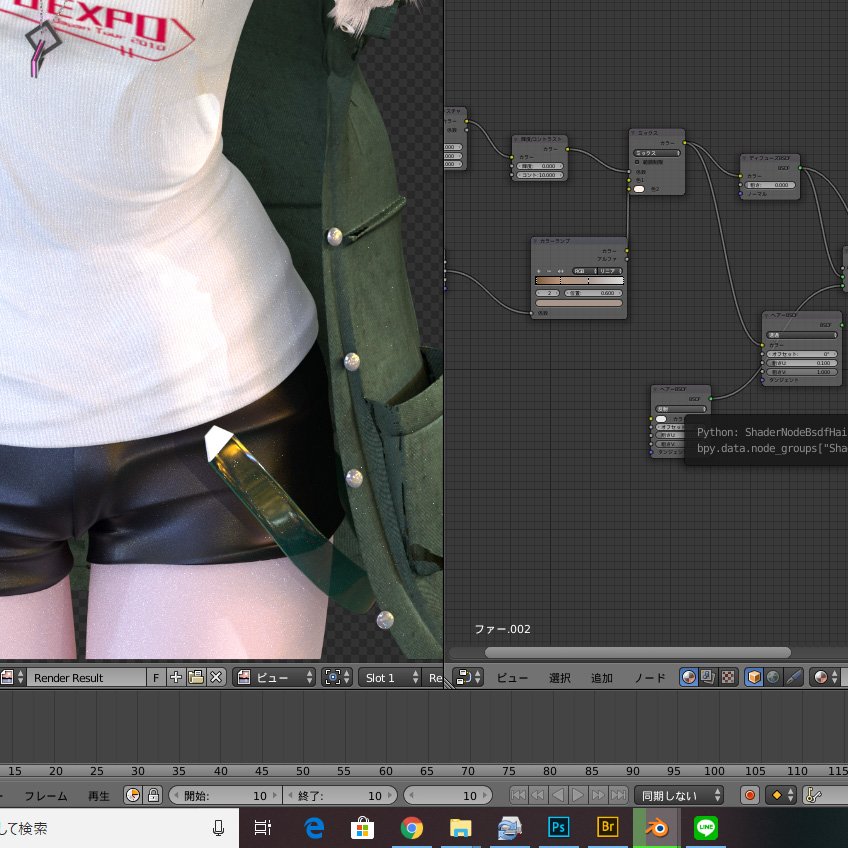The width and height of the screenshot is (848, 848).
Task: Open Photoshop from the taskbar
Action: pyautogui.click(x=559, y=827)
